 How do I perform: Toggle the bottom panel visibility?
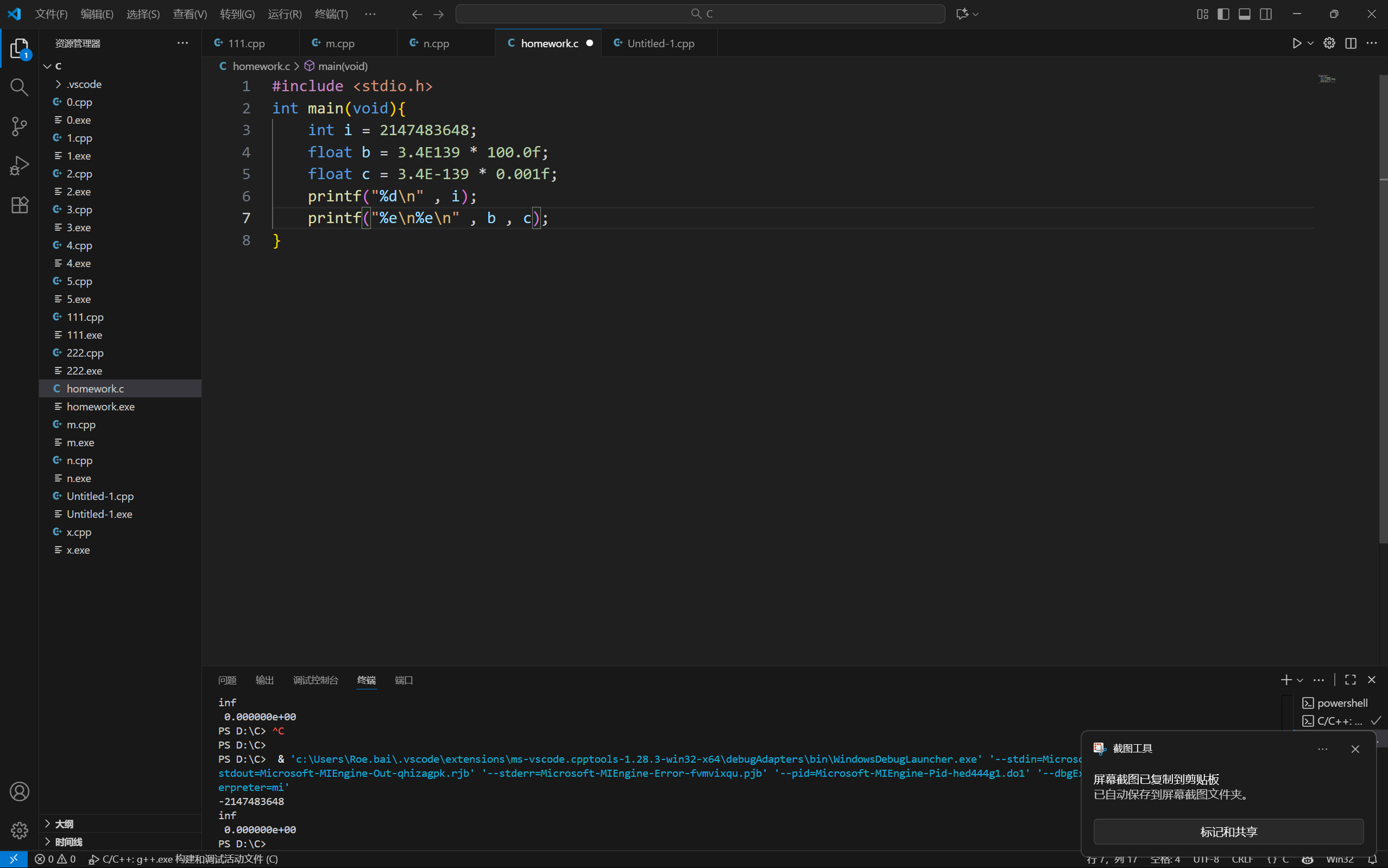[1245, 14]
